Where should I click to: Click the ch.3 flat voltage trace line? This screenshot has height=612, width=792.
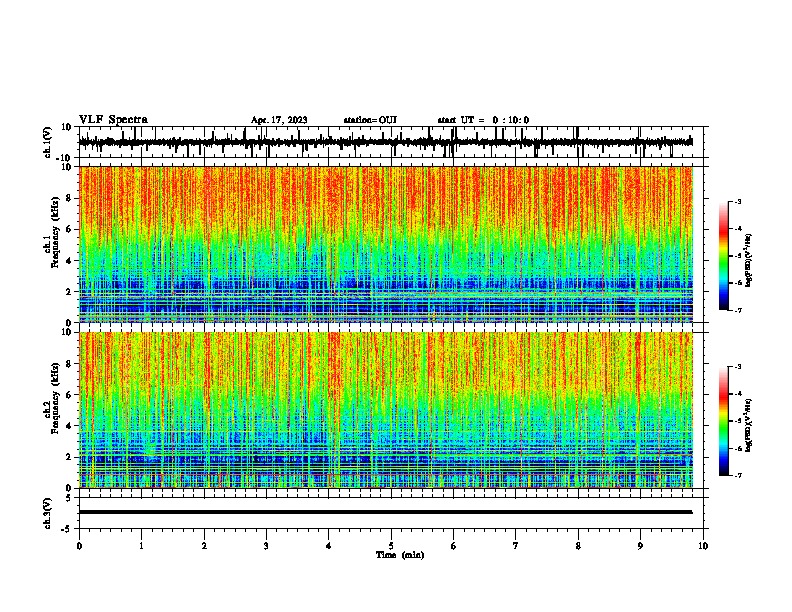click(x=386, y=512)
